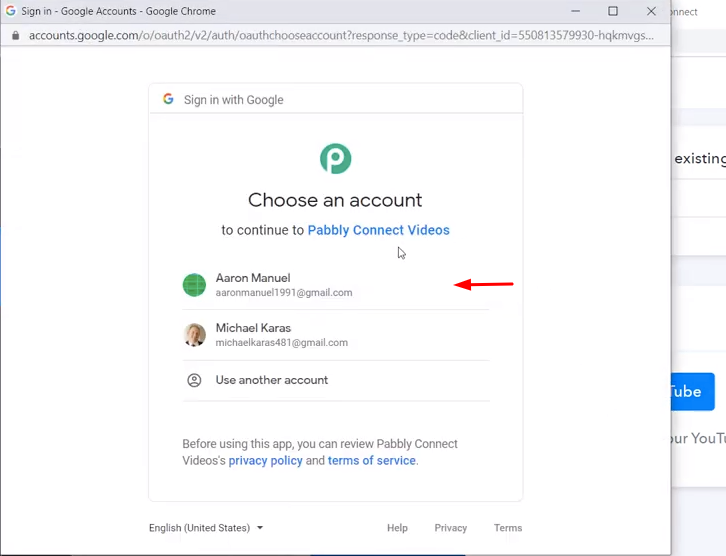This screenshot has height=556, width=726.
Task: Click the lock icon in the address bar
Action: tap(15, 36)
